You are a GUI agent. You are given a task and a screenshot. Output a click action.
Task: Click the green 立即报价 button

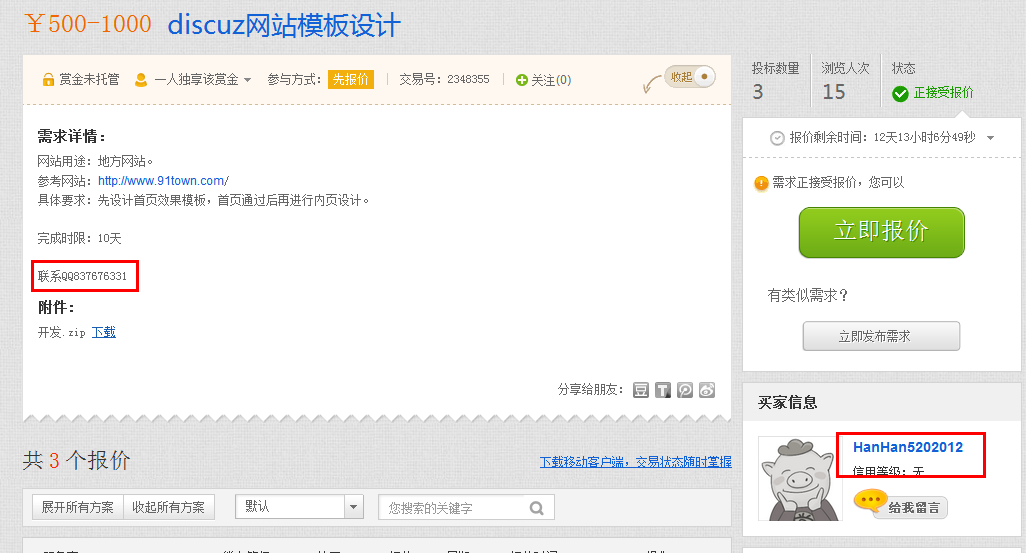click(x=881, y=232)
